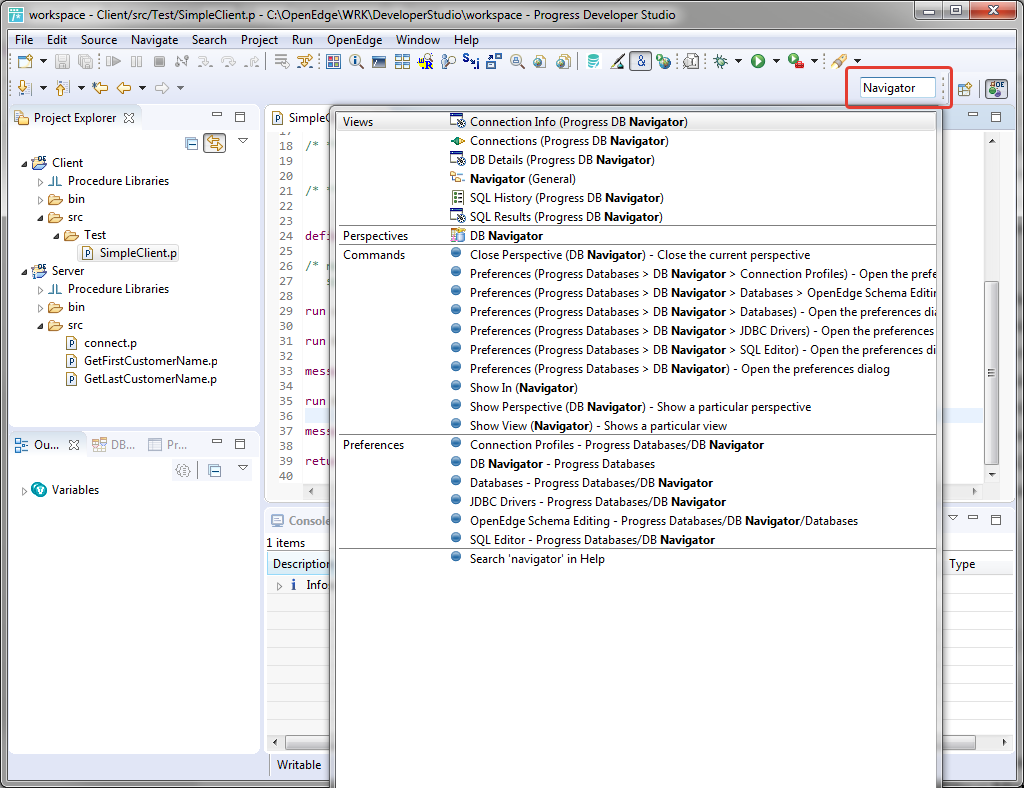This screenshot has height=788, width=1024.
Task: Collapse the Client project node
Action: click(24, 163)
